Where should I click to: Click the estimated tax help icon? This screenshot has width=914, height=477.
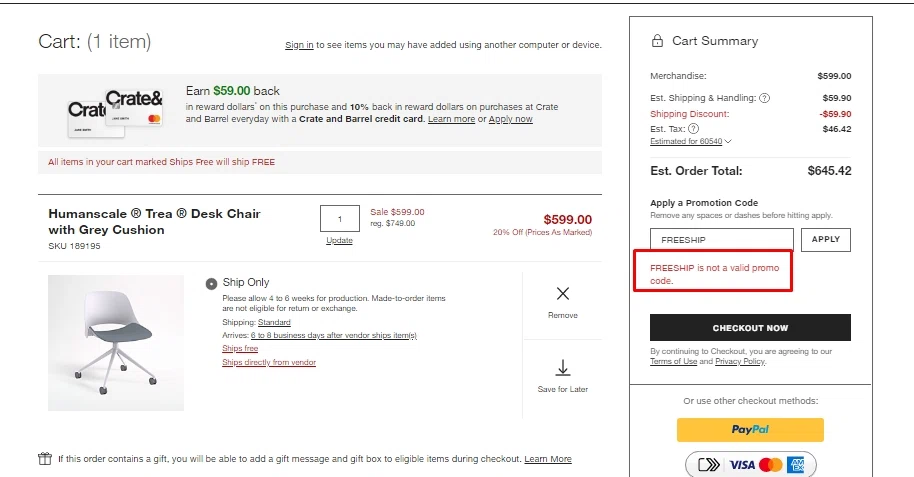pyautogui.click(x=693, y=129)
